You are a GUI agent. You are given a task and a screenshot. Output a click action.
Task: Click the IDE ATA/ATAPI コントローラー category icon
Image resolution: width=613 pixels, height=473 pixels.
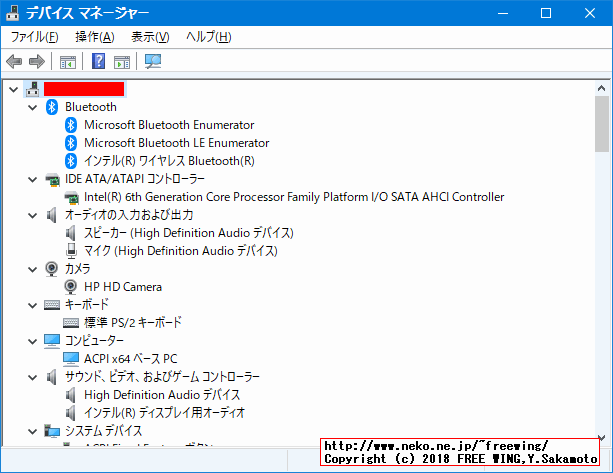[52, 179]
